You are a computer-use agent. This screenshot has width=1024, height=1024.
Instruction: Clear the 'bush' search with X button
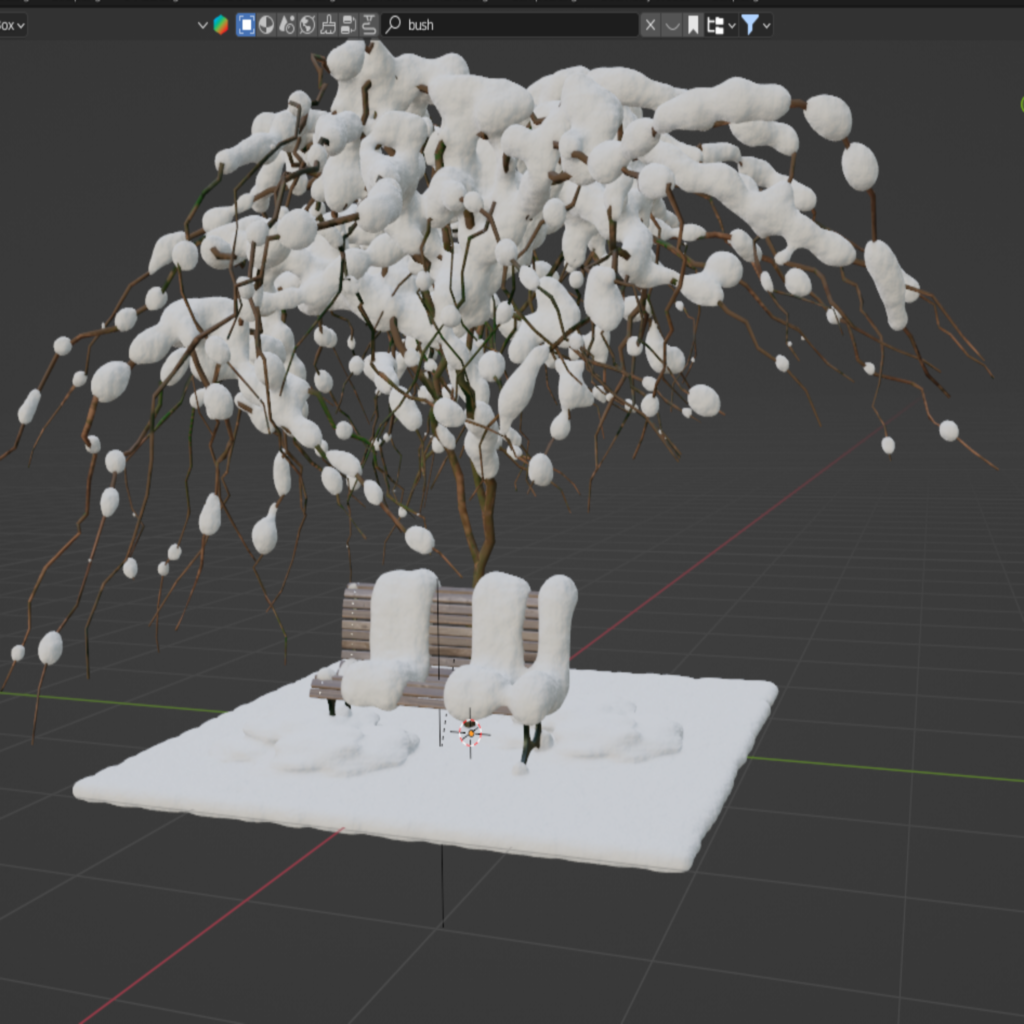coord(650,25)
